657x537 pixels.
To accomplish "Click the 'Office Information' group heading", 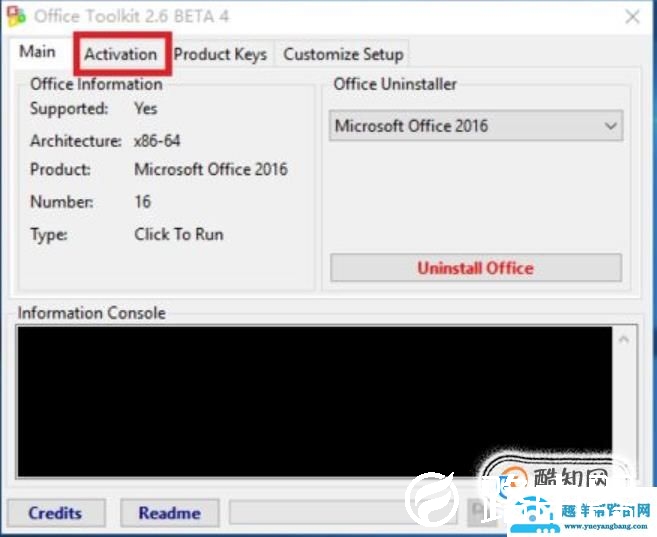I will point(96,84).
